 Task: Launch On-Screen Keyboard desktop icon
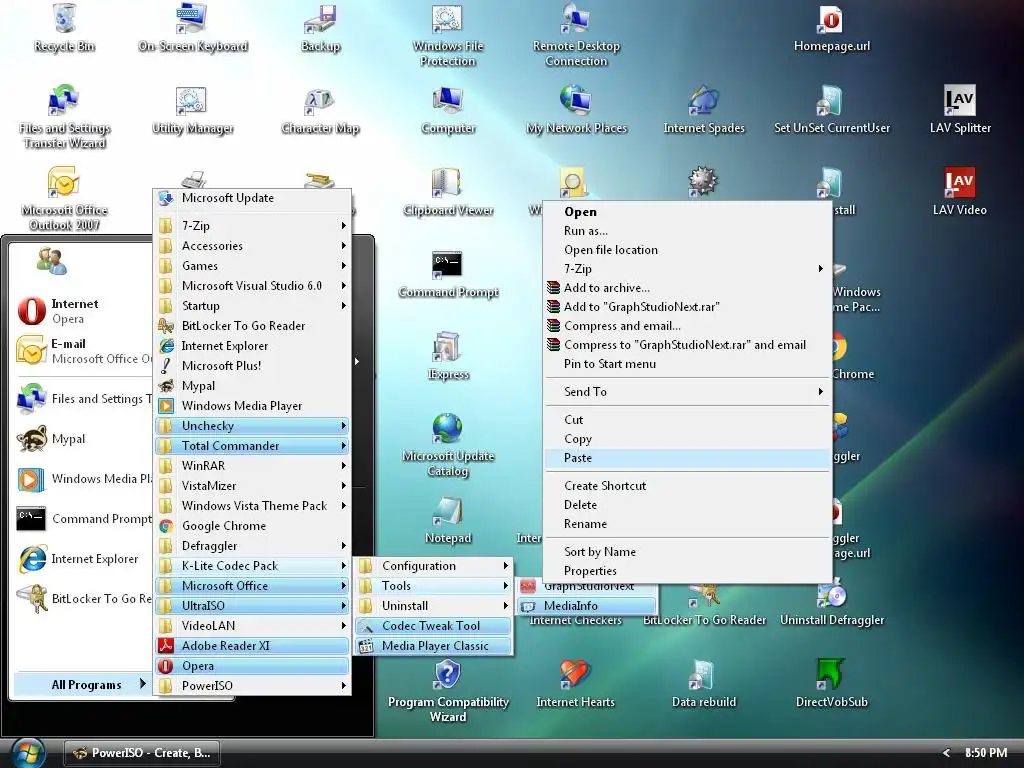coord(193,27)
